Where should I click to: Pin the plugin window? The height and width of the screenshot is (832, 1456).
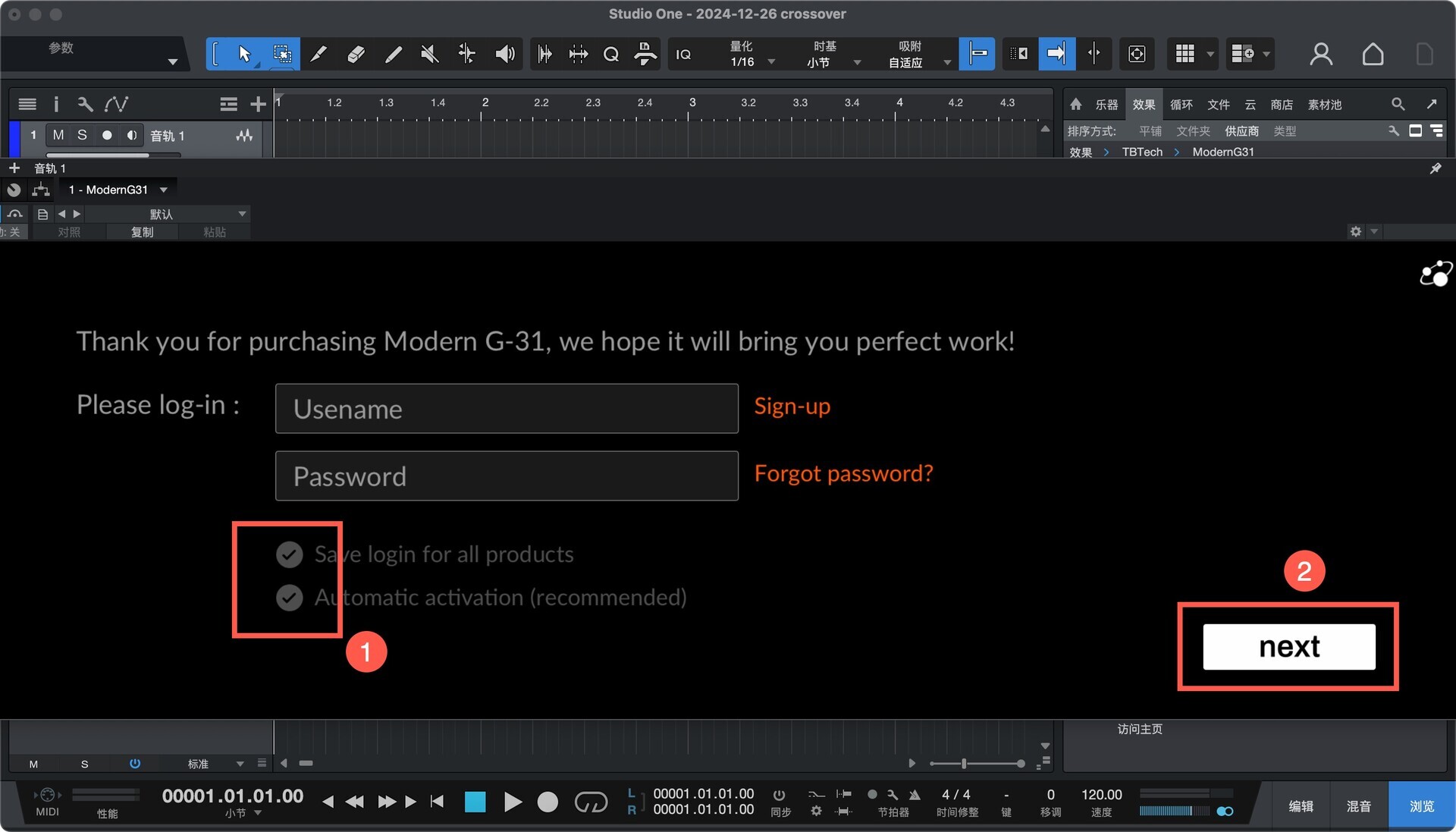tap(1436, 168)
